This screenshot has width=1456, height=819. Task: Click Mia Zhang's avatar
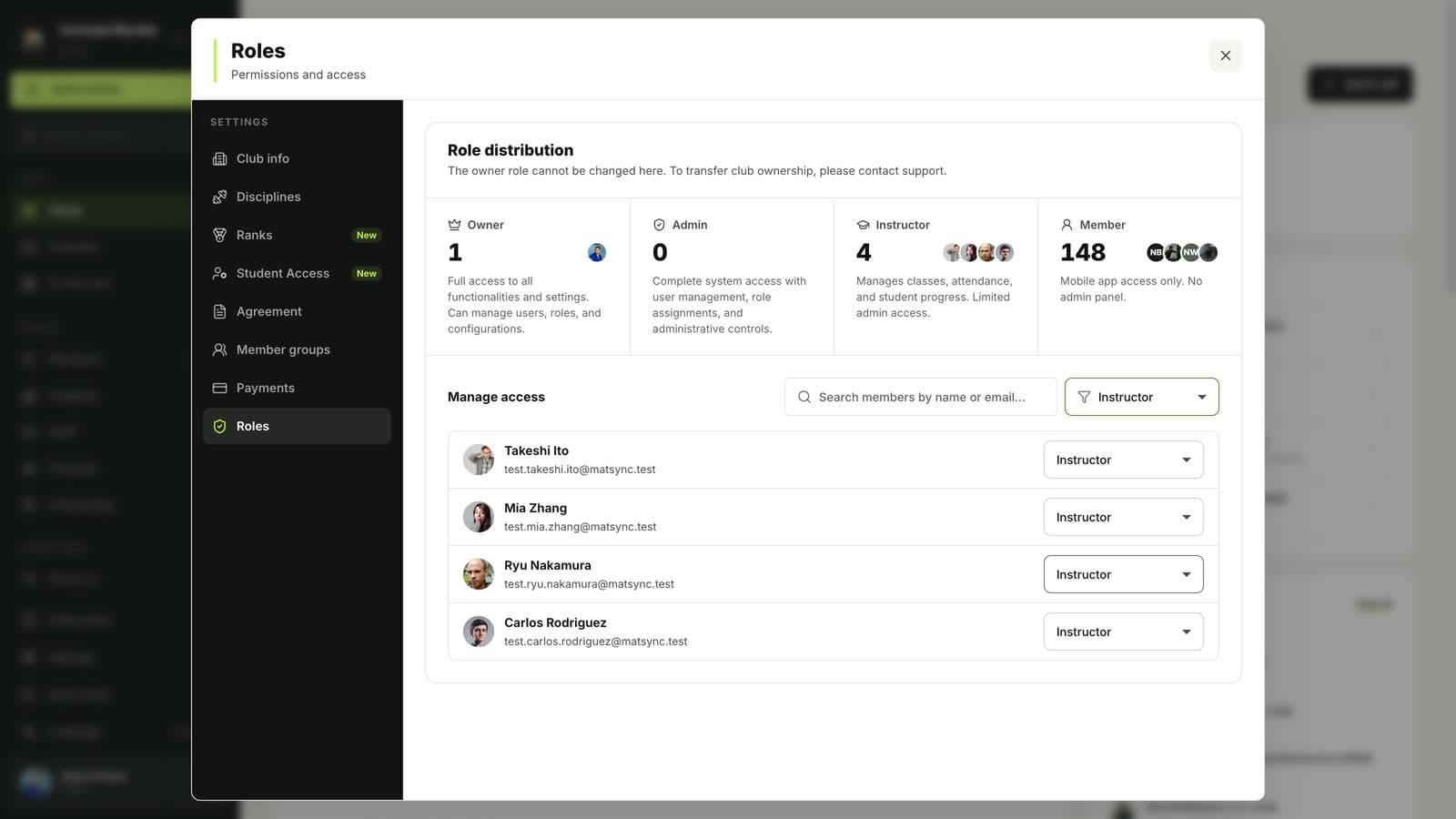479,517
